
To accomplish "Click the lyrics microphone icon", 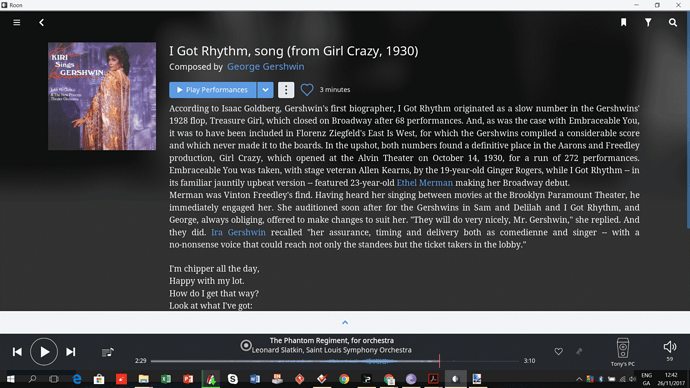I will 579,351.
